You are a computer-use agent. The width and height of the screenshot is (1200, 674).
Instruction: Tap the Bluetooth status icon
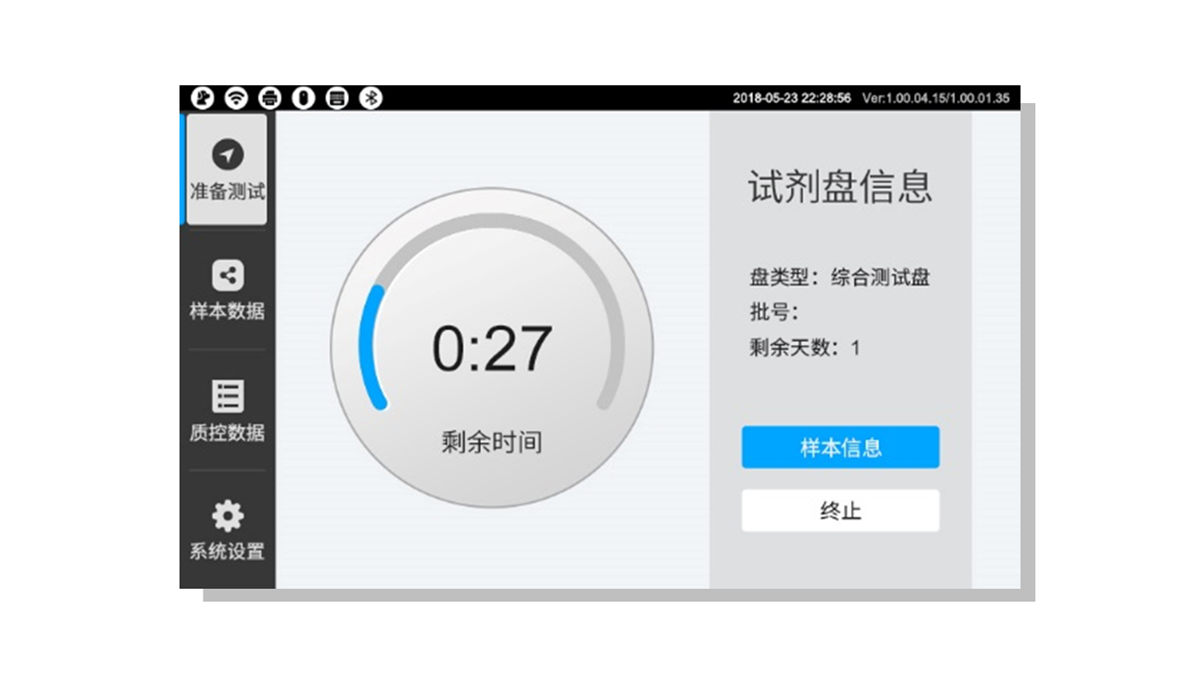[371, 98]
